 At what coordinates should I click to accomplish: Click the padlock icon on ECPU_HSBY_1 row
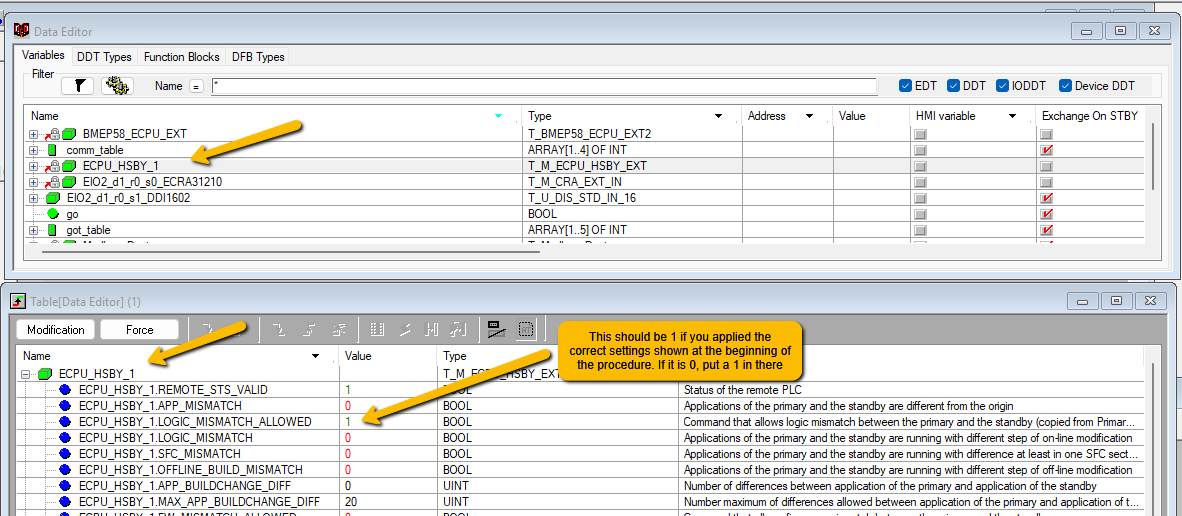56,166
